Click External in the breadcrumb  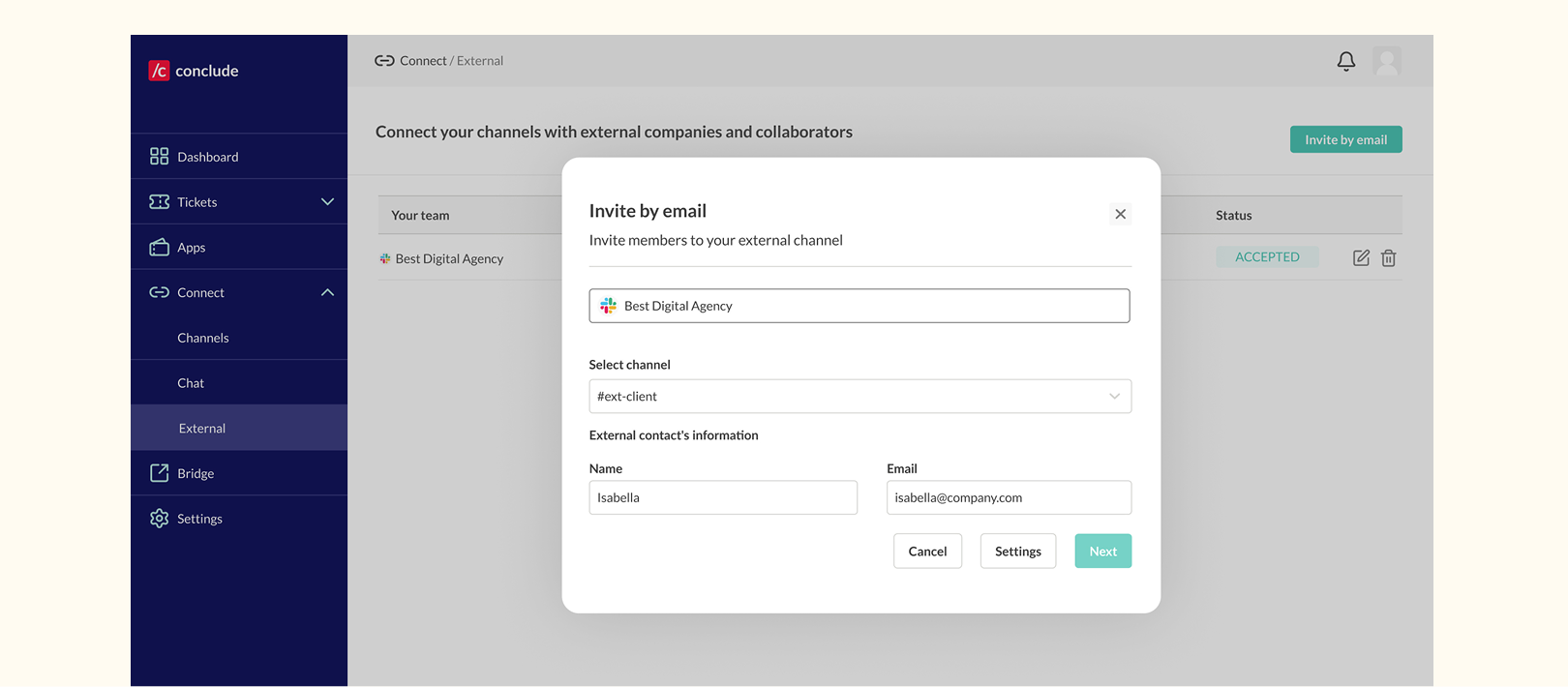[480, 60]
